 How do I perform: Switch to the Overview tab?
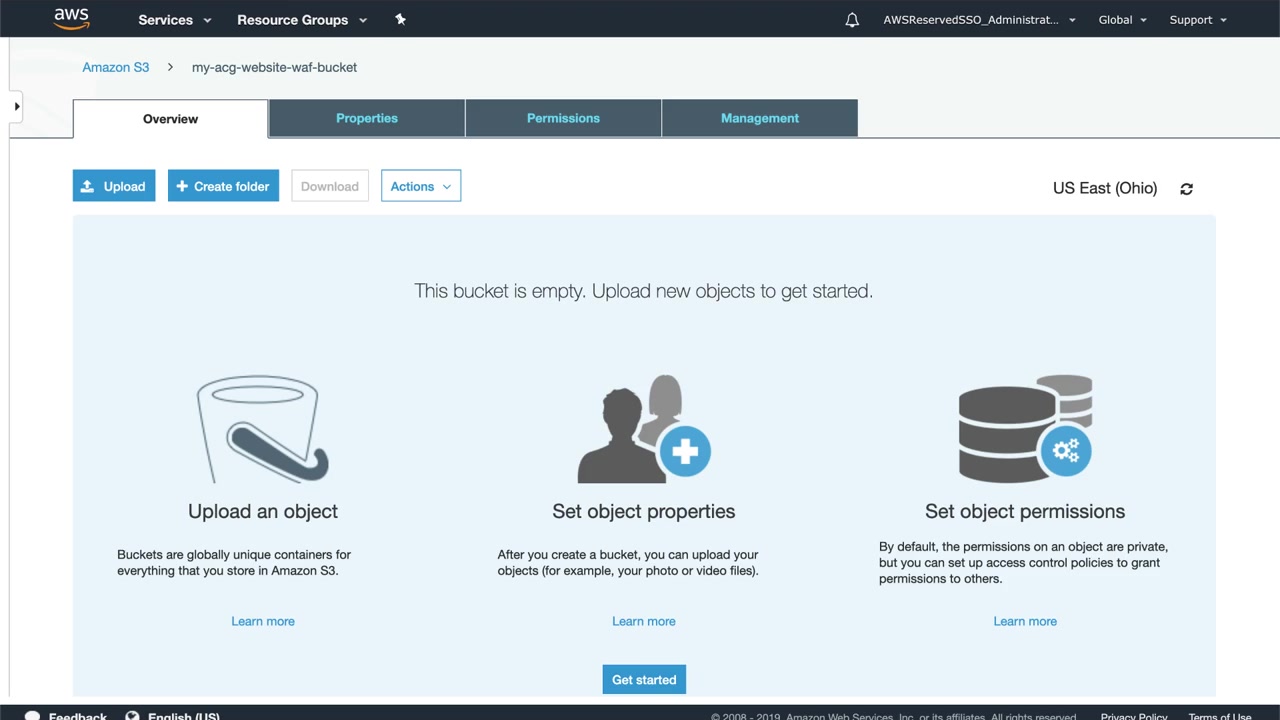tap(171, 119)
